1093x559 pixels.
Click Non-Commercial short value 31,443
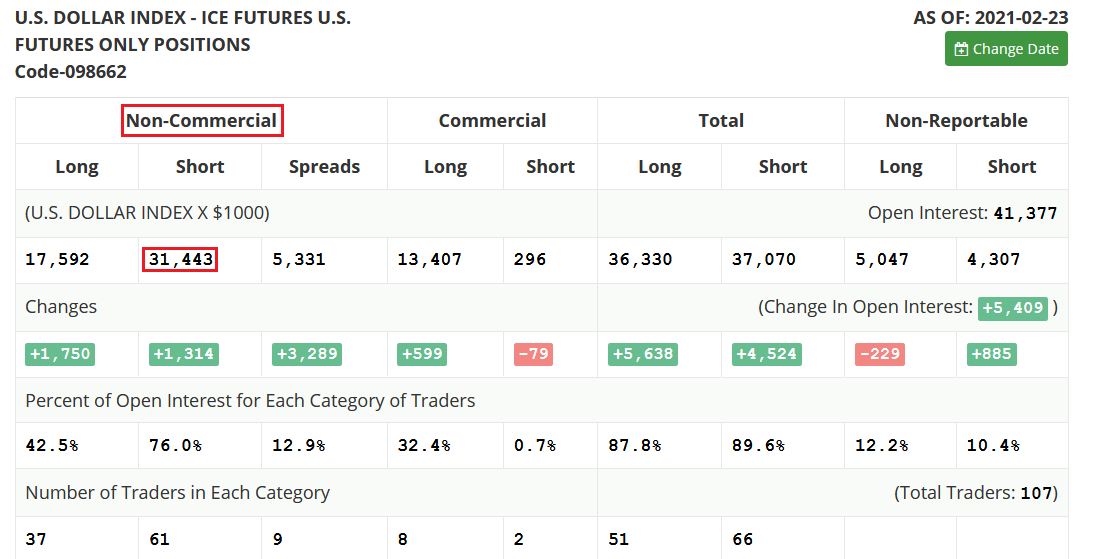point(181,259)
